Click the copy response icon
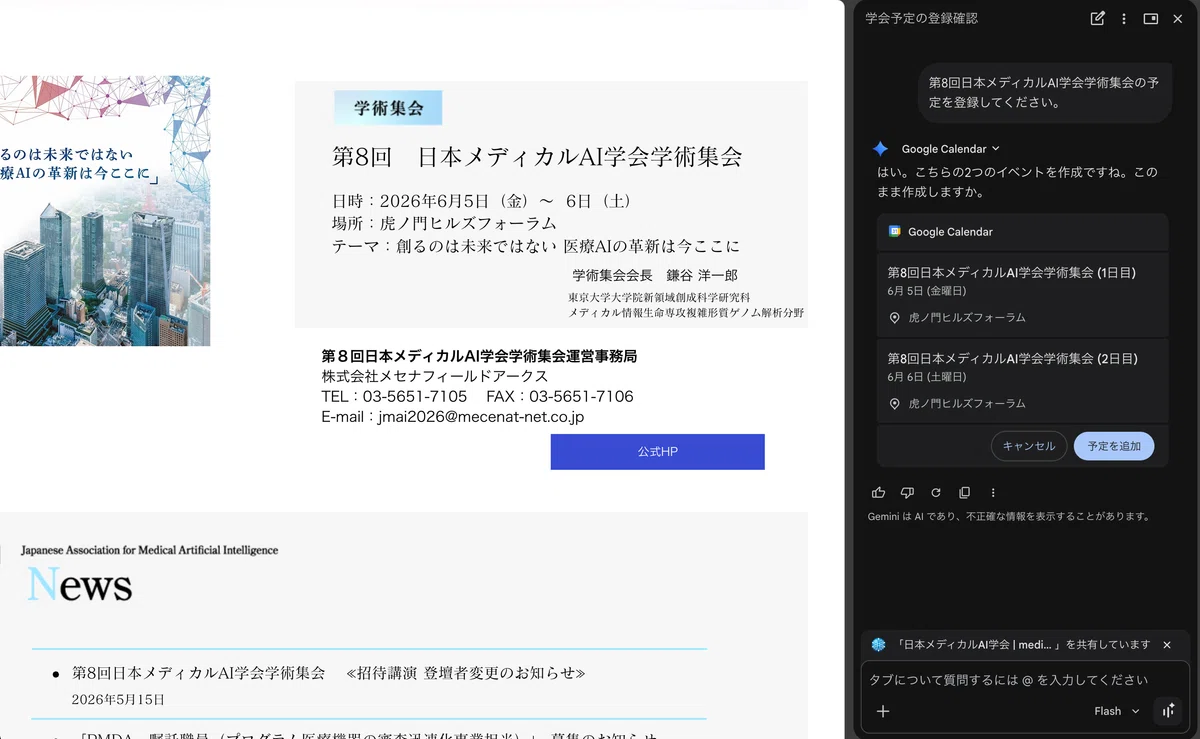Screen dimensions: 1200x739 click(964, 493)
